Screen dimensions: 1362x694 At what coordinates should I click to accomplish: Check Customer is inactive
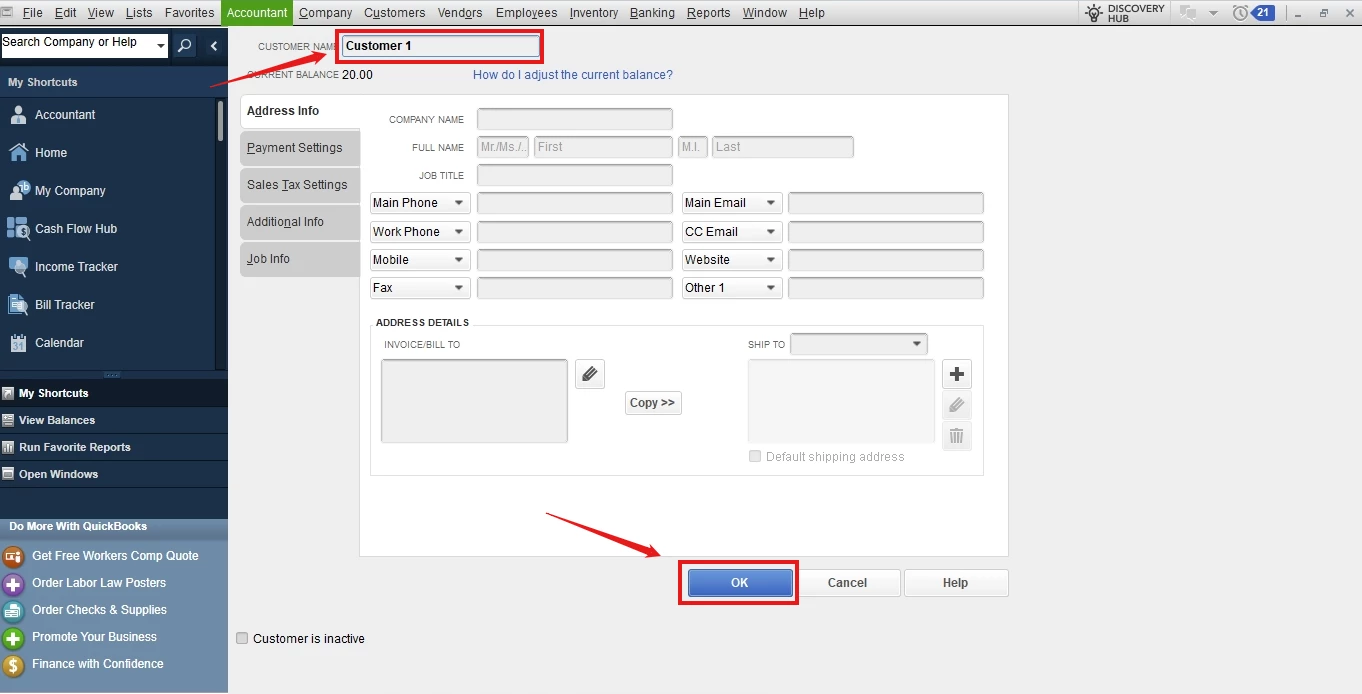(x=242, y=639)
